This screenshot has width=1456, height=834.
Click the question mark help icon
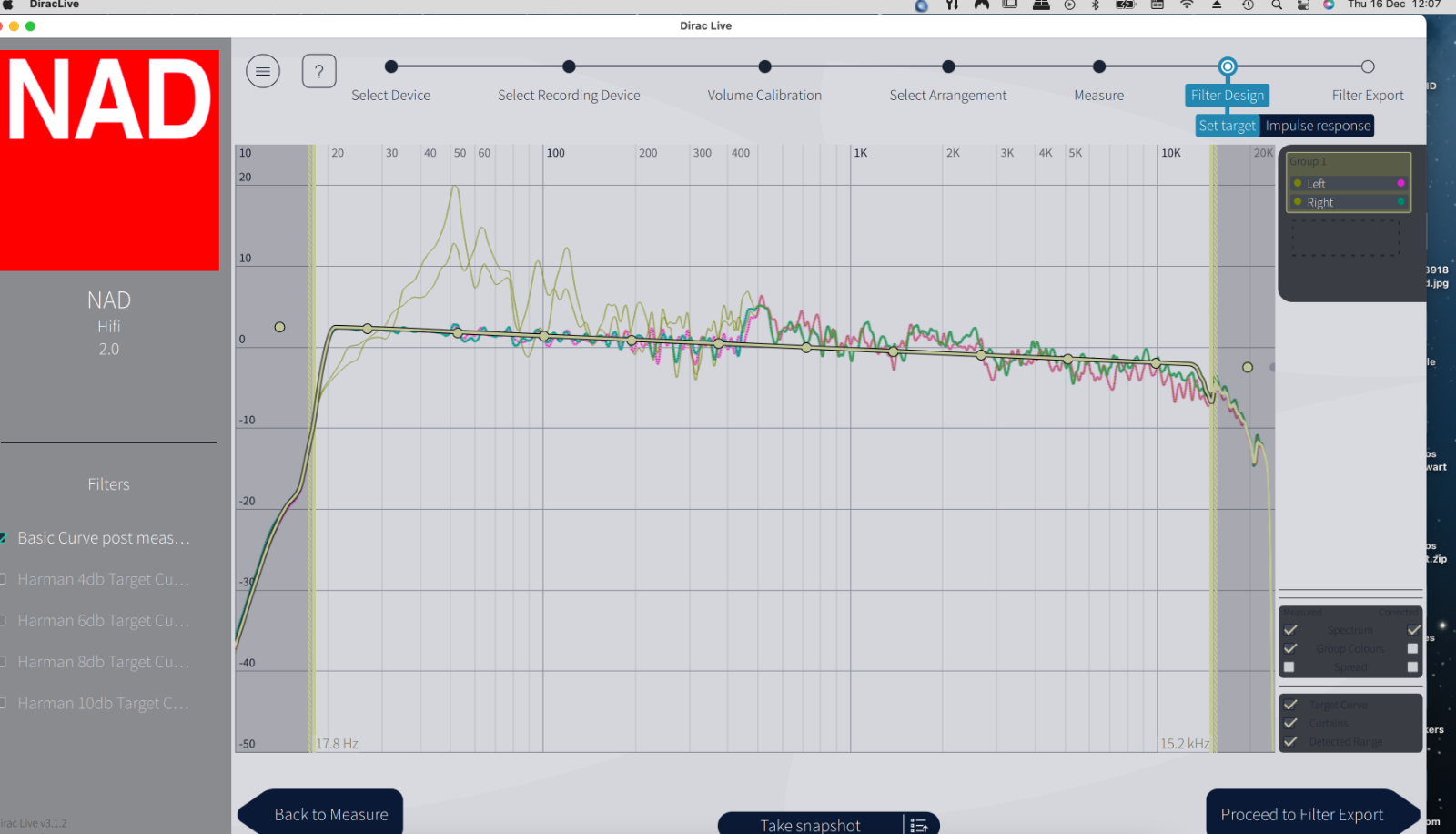(x=318, y=71)
